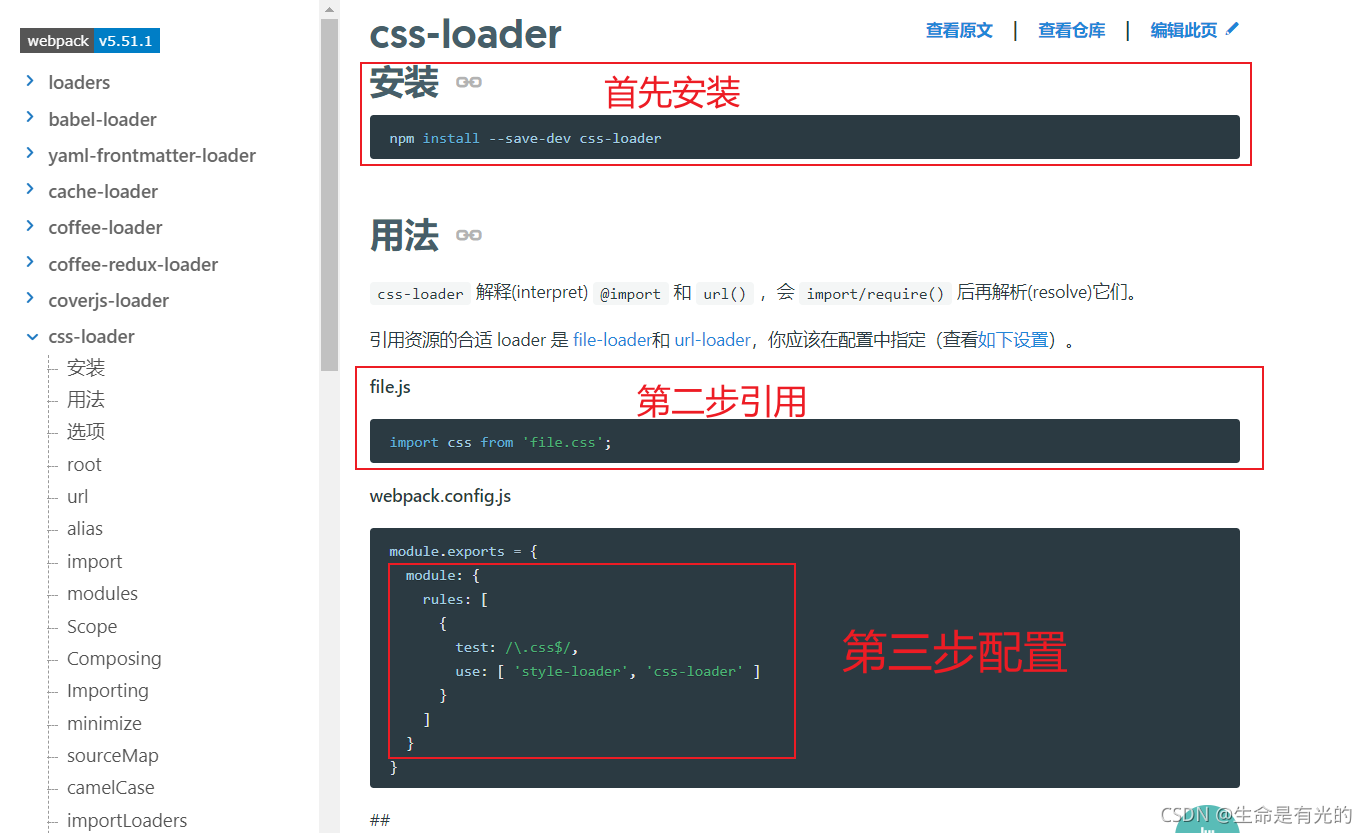Select the css-loader sidebar entry
Screen dimensions: 1367x833
tap(91, 336)
